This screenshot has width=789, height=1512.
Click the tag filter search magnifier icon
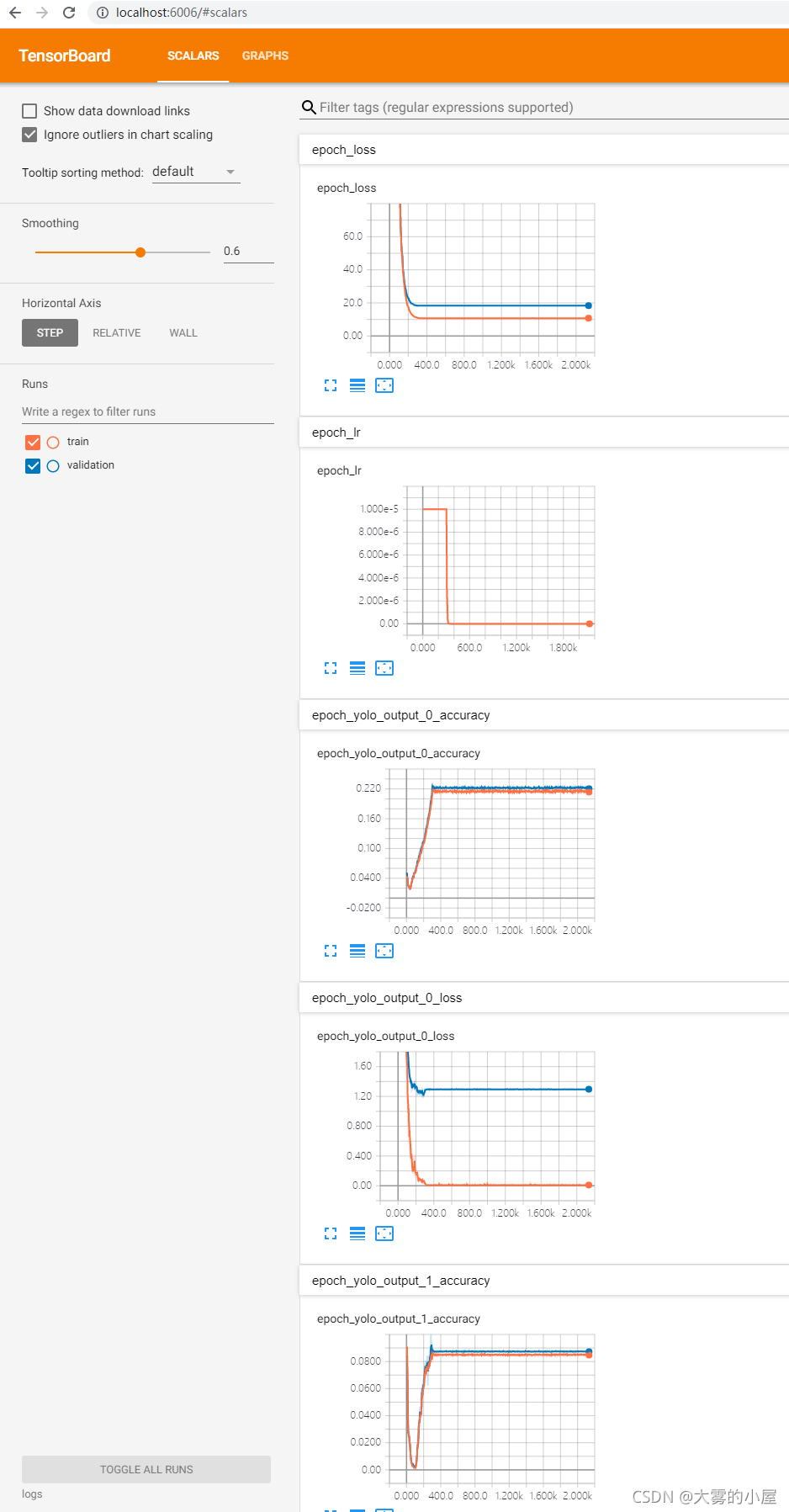309,108
